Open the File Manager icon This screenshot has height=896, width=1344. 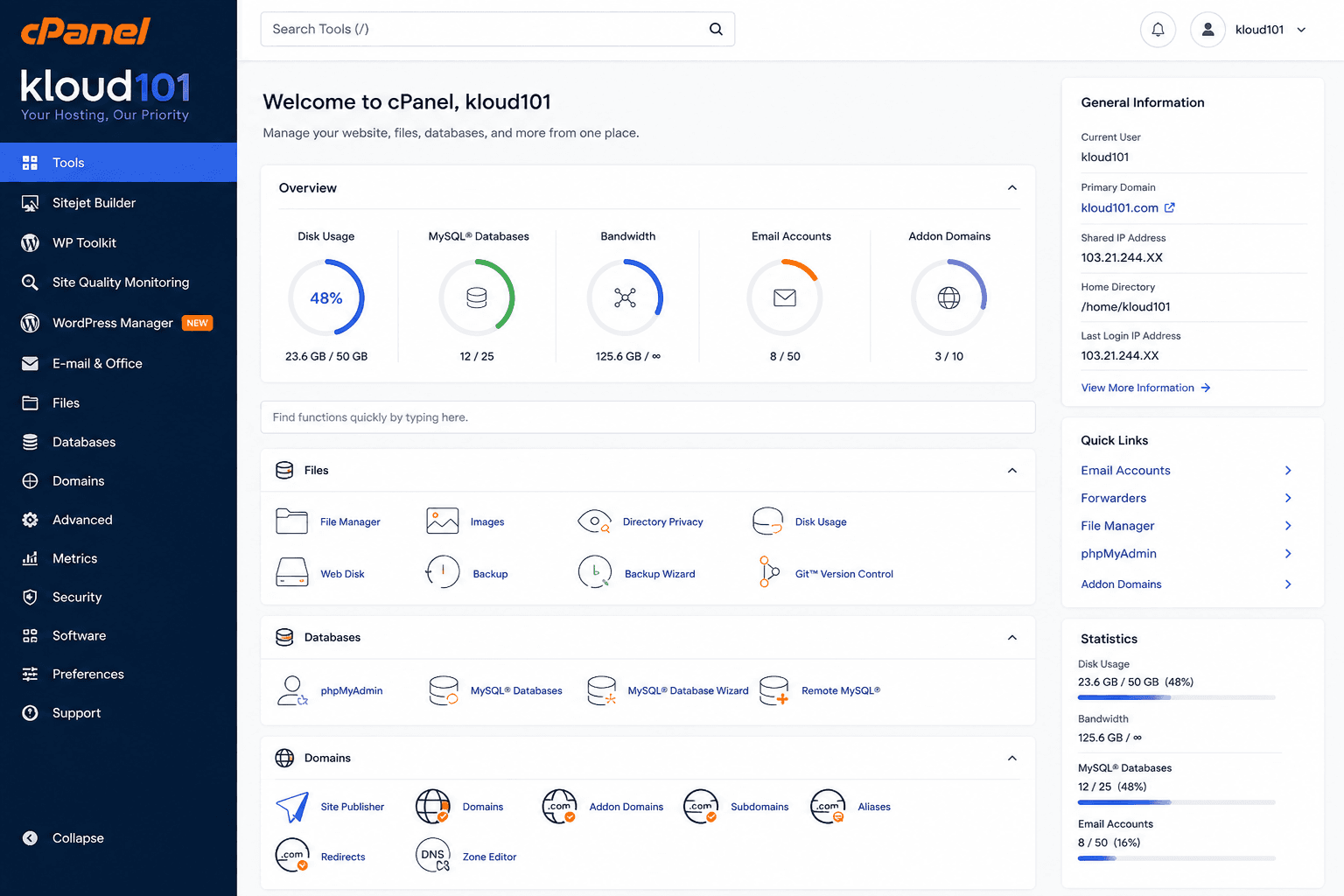point(291,521)
